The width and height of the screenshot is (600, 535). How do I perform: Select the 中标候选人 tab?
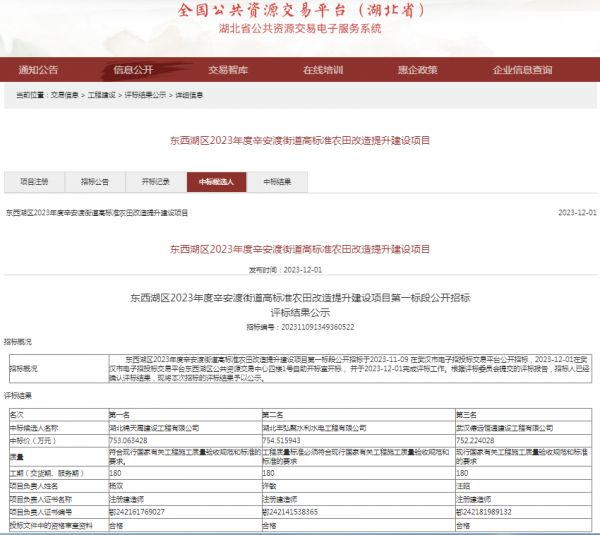coord(215,182)
